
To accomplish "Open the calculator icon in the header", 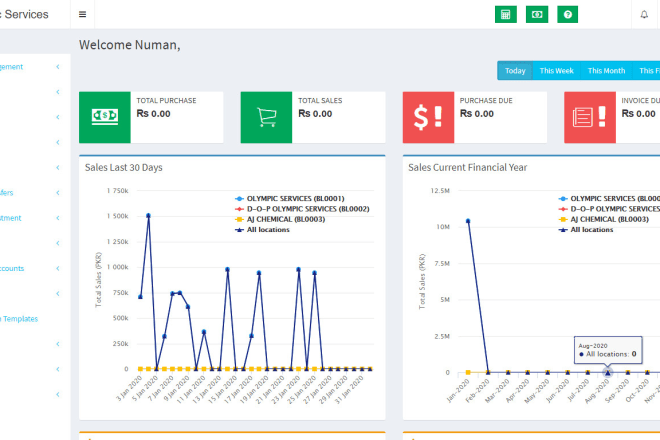I will (506, 14).
